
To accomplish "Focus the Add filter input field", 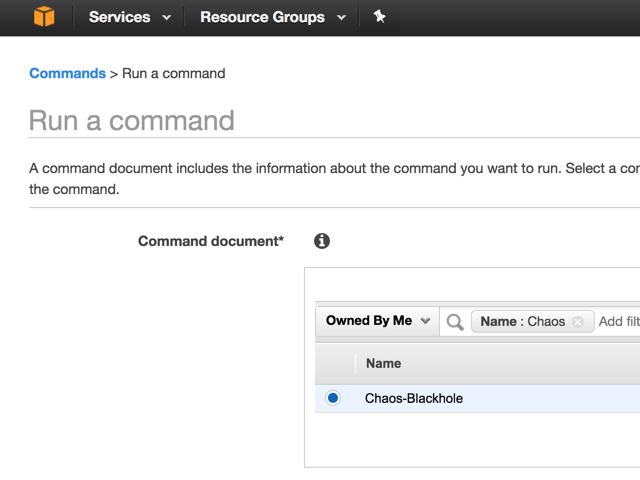I will 616,322.
